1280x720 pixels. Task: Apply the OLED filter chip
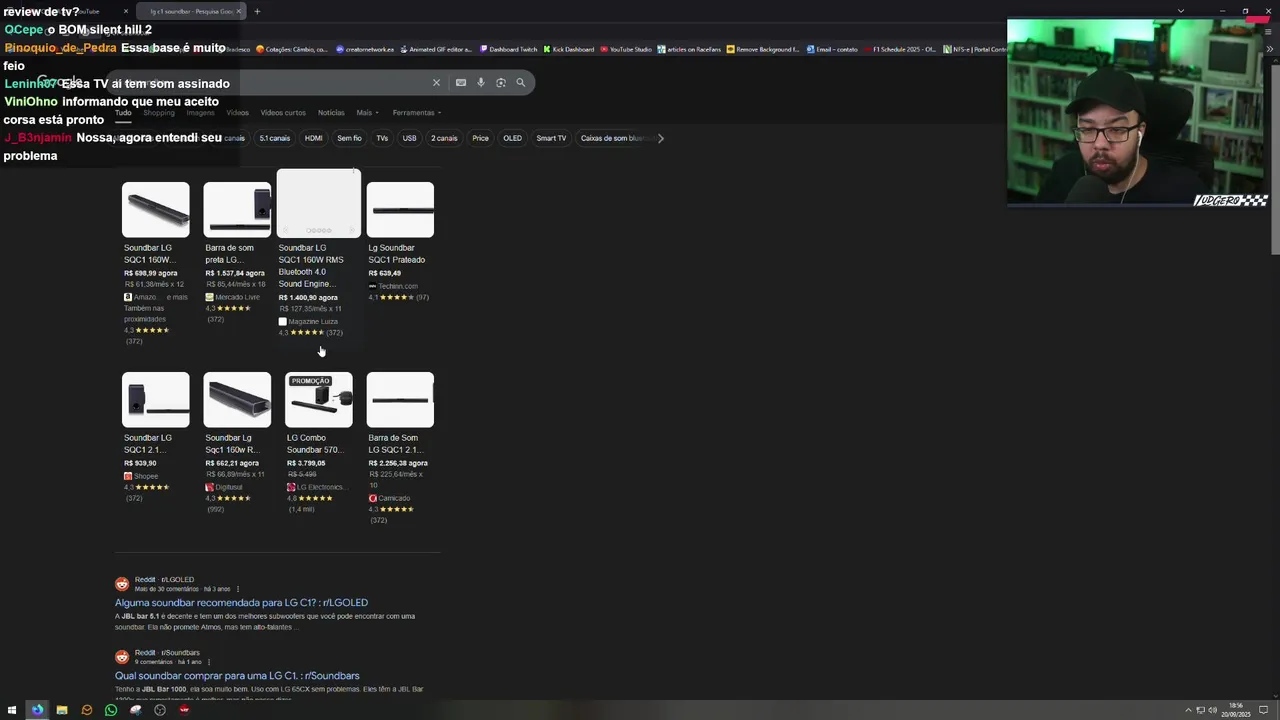pos(512,138)
